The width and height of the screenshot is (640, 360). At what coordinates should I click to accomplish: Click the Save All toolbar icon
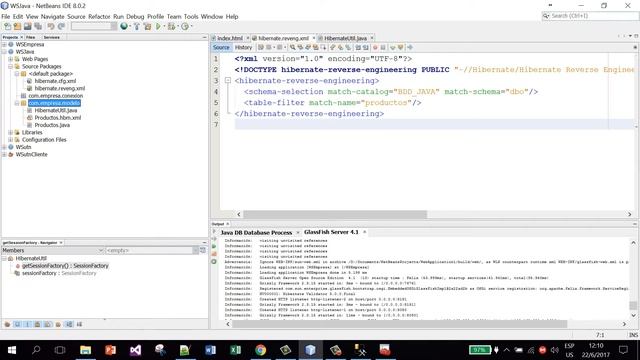click(x=38, y=27)
